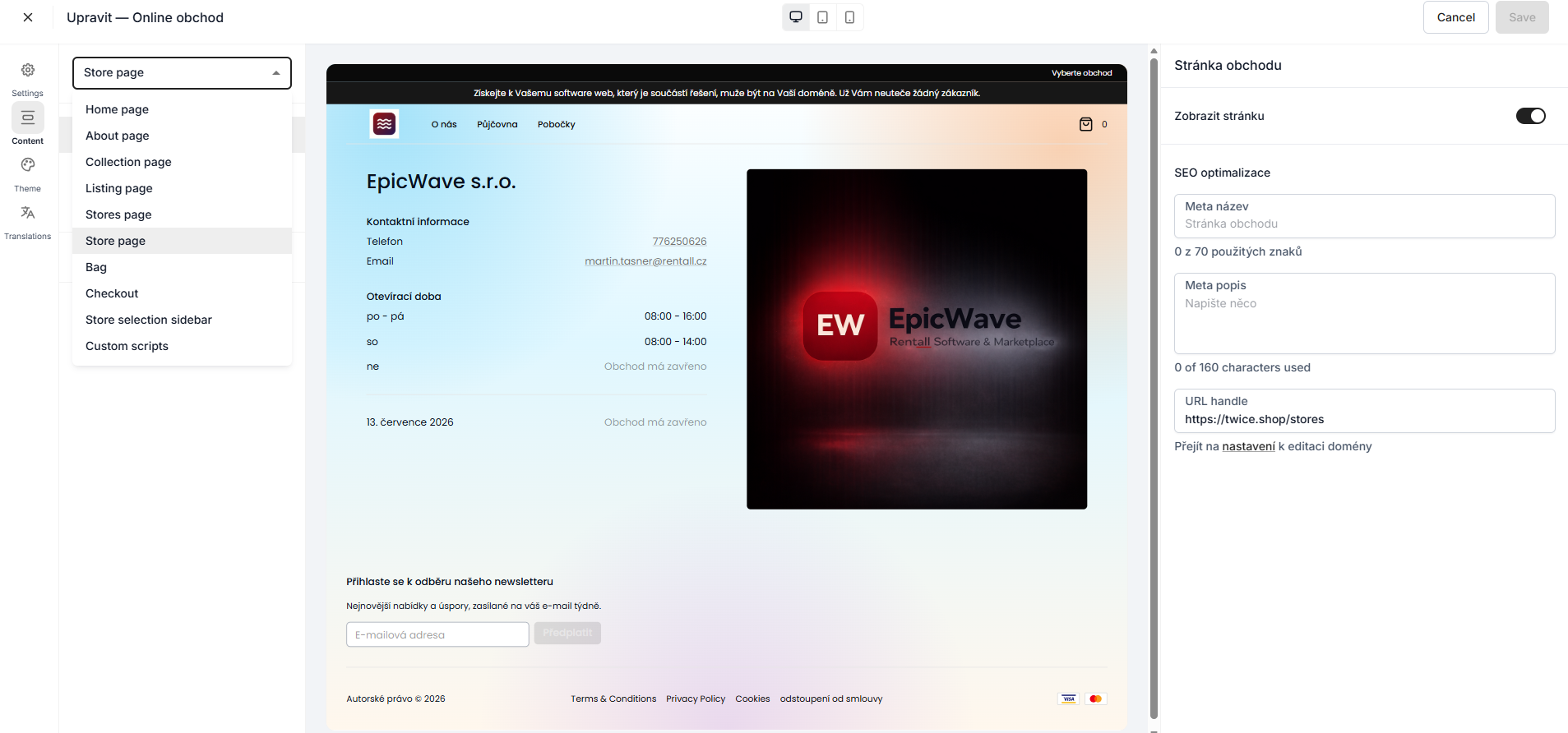
Task: Click the Mastercard payment icon in footer
Action: [1095, 698]
